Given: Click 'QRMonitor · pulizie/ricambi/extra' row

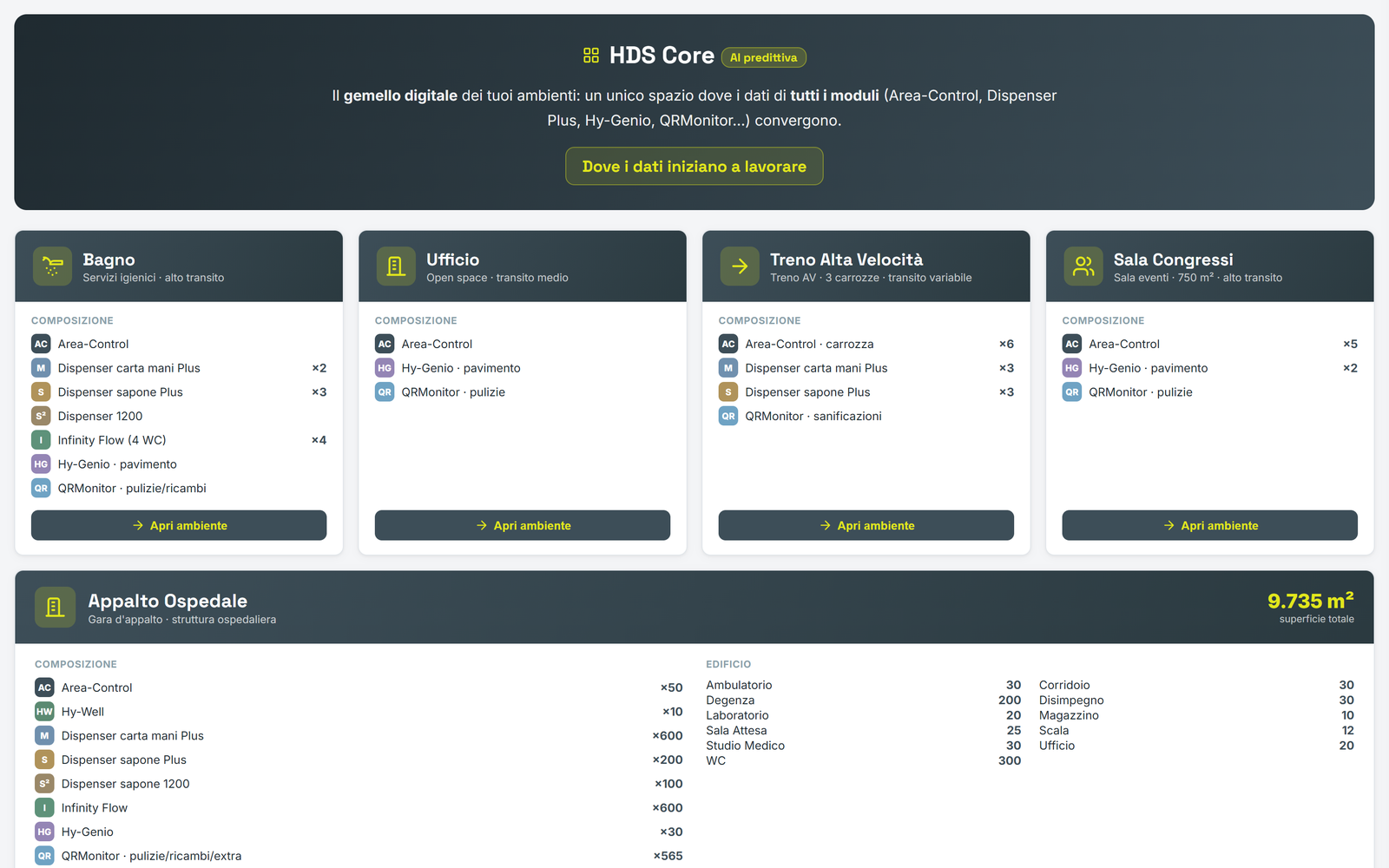Looking at the screenshot, I should pyautogui.click(x=359, y=856).
